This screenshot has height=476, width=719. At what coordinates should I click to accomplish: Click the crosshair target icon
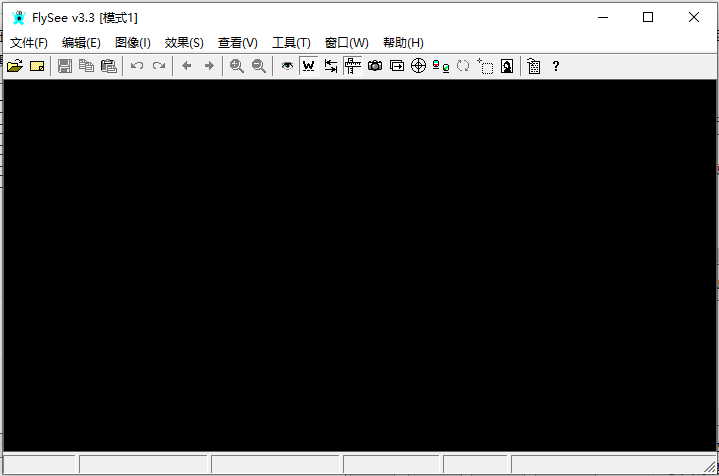[419, 66]
